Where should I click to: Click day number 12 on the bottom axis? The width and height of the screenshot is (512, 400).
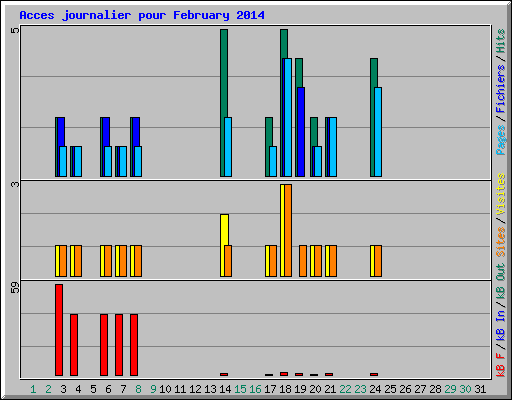[195, 389]
